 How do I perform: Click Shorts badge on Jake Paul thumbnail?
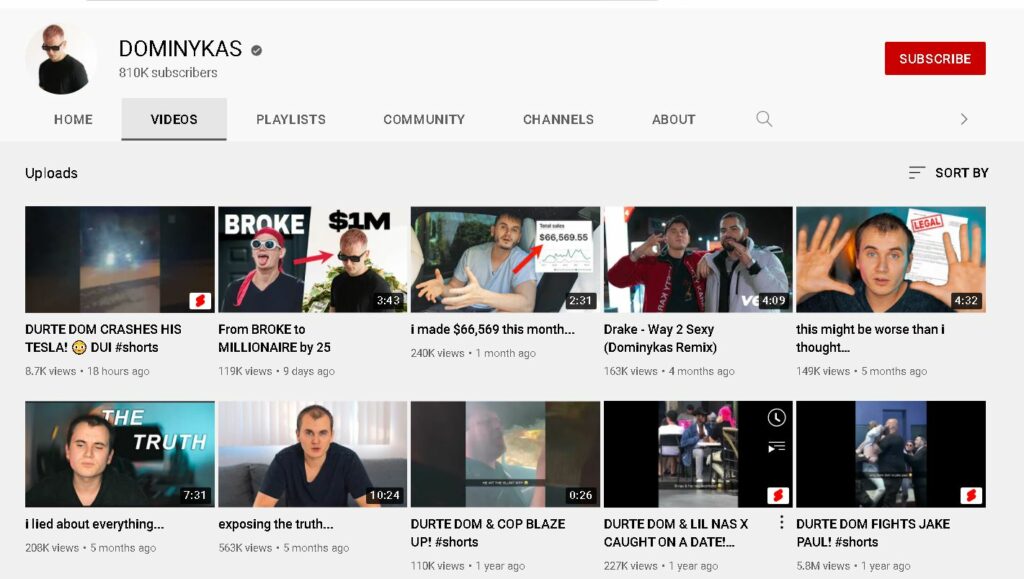[x=970, y=495]
